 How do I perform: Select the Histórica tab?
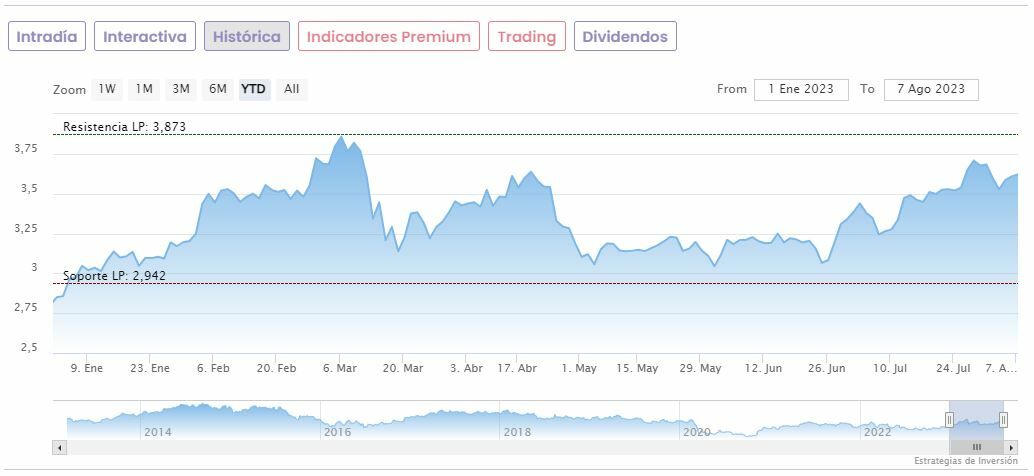tap(247, 37)
